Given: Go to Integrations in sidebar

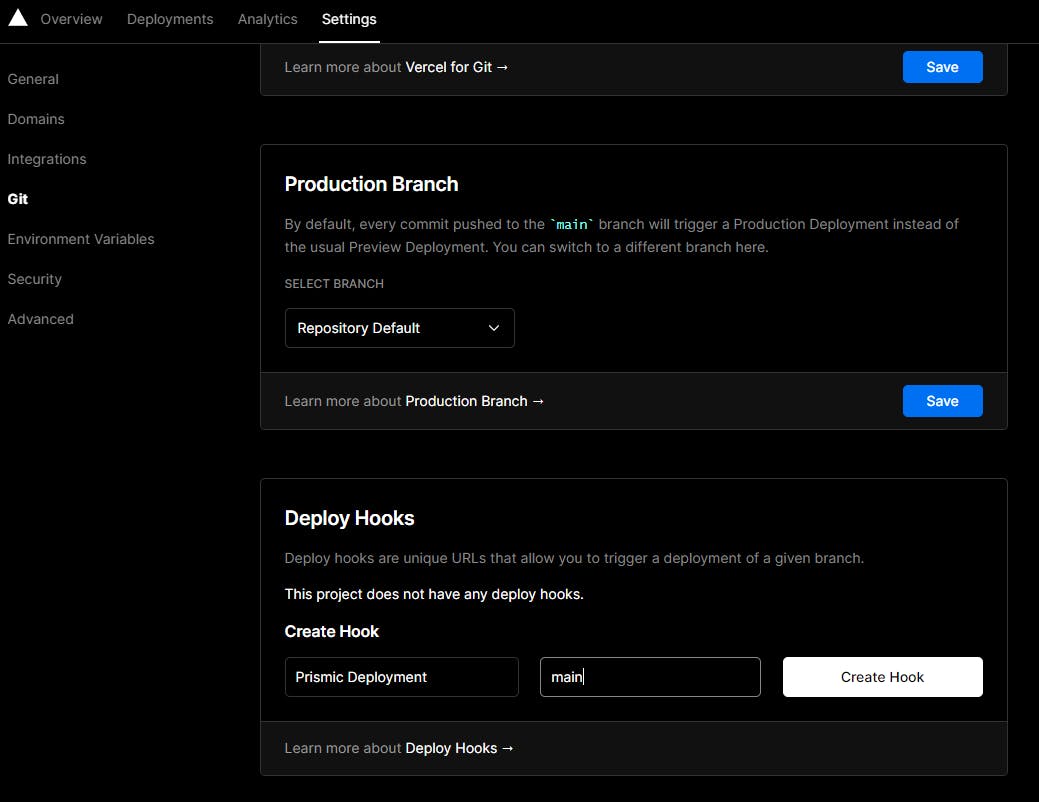Looking at the screenshot, I should click(x=47, y=159).
